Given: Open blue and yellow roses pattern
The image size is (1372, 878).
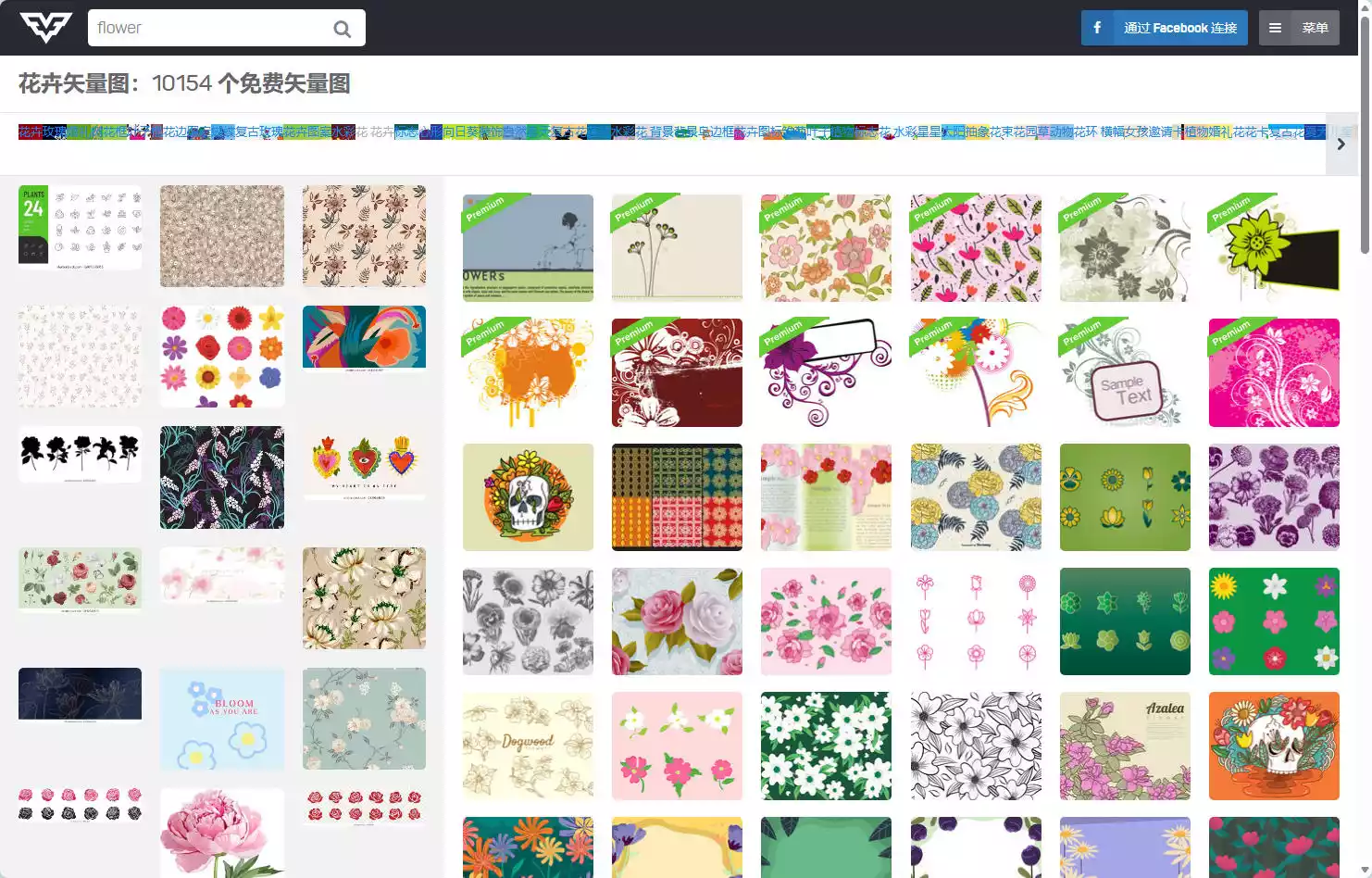Looking at the screenshot, I should coord(976,497).
